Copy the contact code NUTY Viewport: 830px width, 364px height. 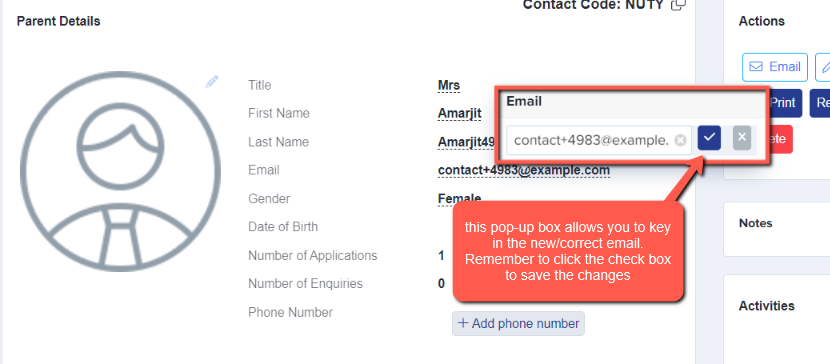coord(678,5)
